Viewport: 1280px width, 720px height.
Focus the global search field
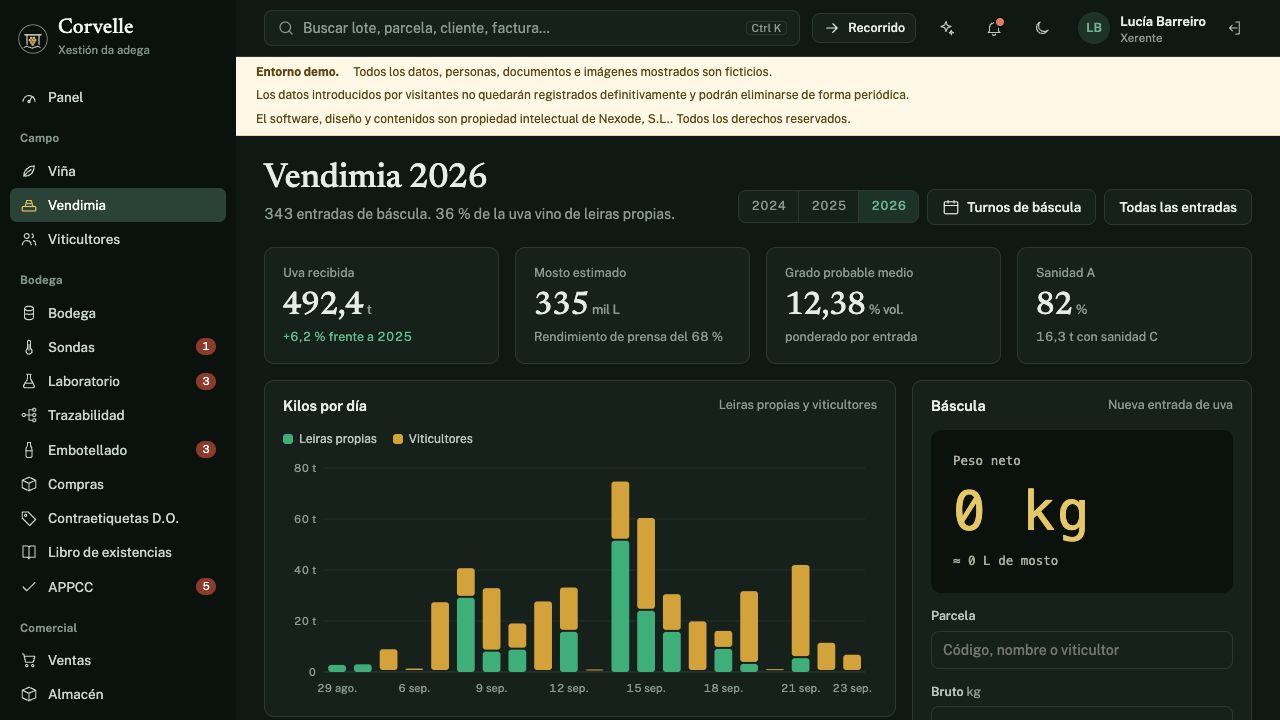532,28
